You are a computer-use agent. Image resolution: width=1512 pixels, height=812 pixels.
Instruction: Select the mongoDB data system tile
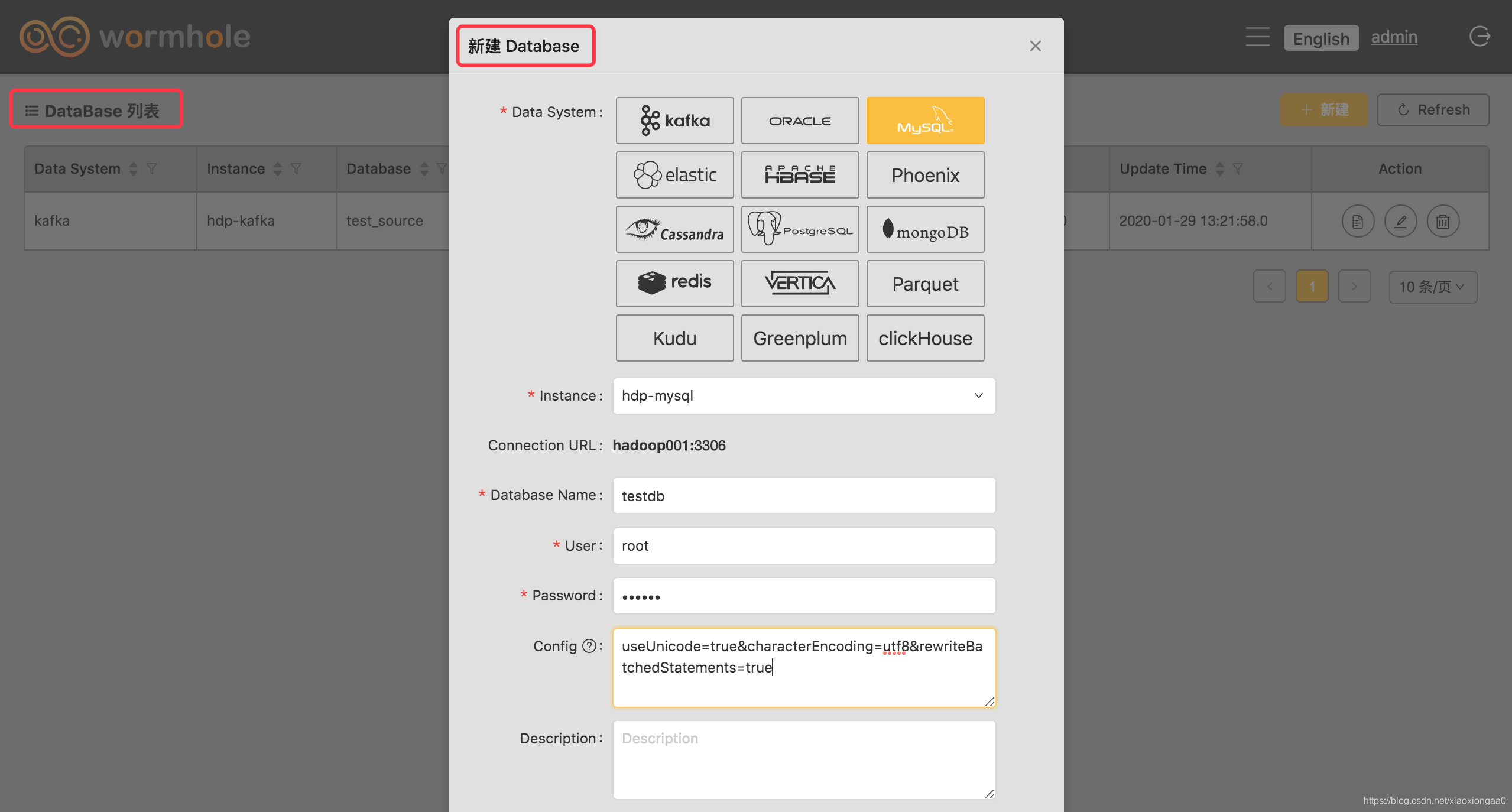pyautogui.click(x=925, y=229)
